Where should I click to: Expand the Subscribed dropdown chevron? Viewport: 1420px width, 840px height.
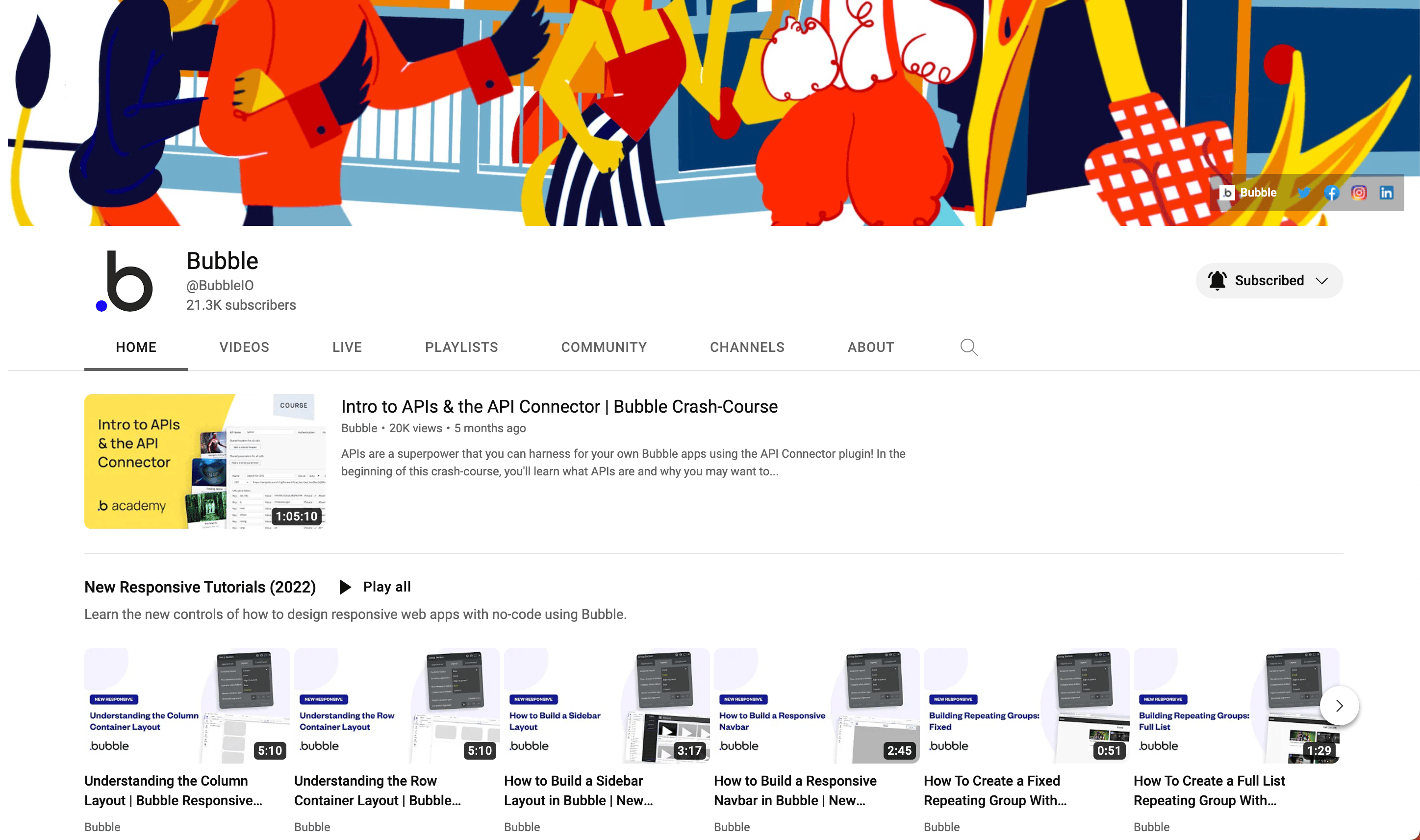1322,281
